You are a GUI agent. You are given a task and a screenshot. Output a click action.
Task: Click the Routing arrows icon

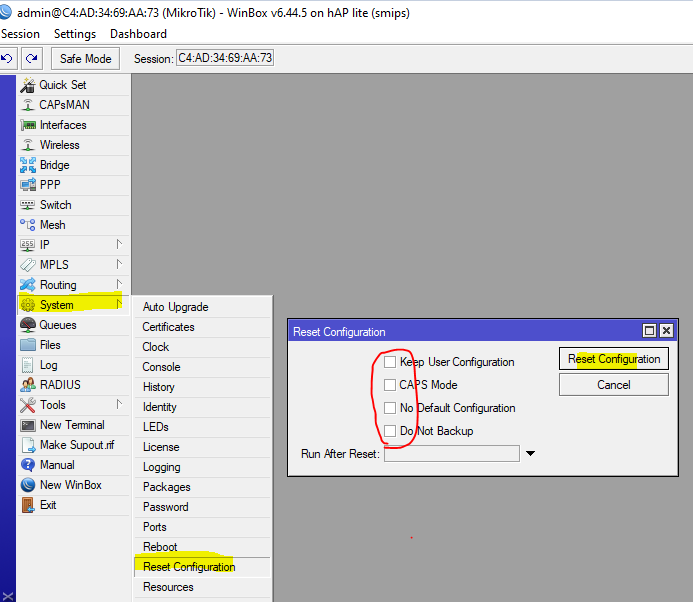27,285
